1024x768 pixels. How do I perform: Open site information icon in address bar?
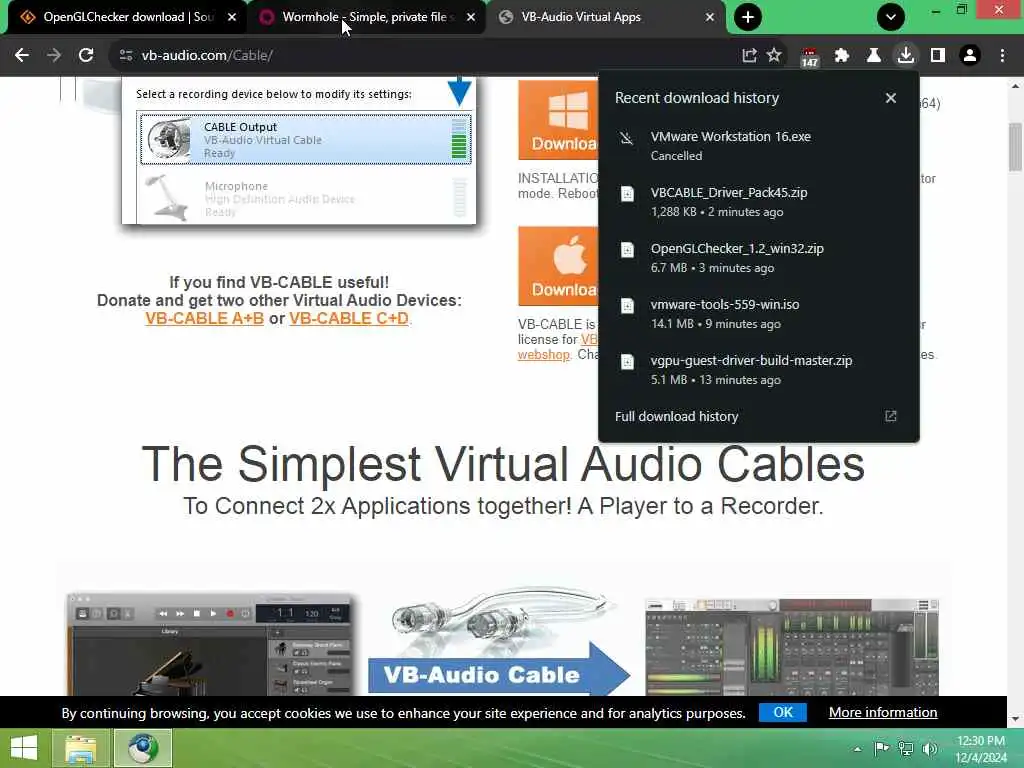click(x=126, y=56)
